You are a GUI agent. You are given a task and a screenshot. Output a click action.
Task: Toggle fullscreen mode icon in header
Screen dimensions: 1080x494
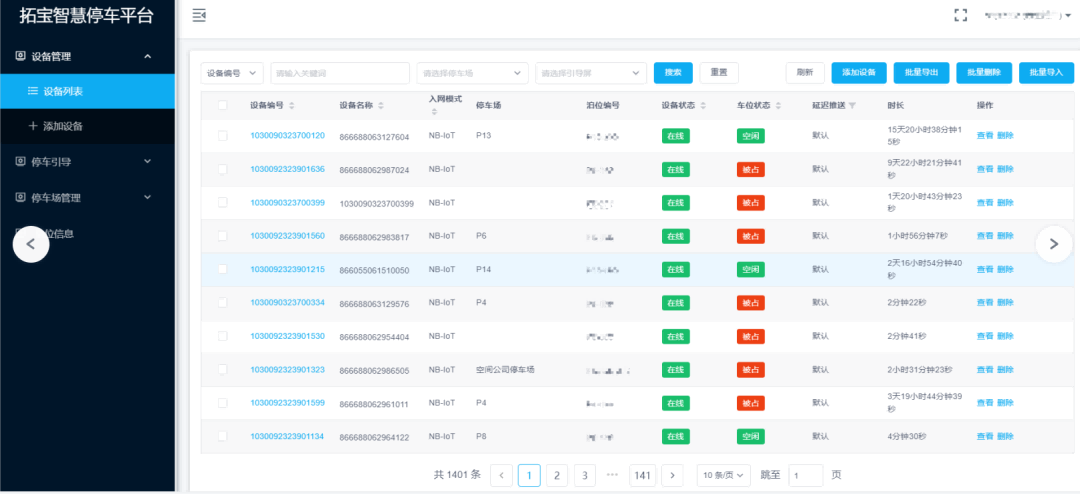961,15
